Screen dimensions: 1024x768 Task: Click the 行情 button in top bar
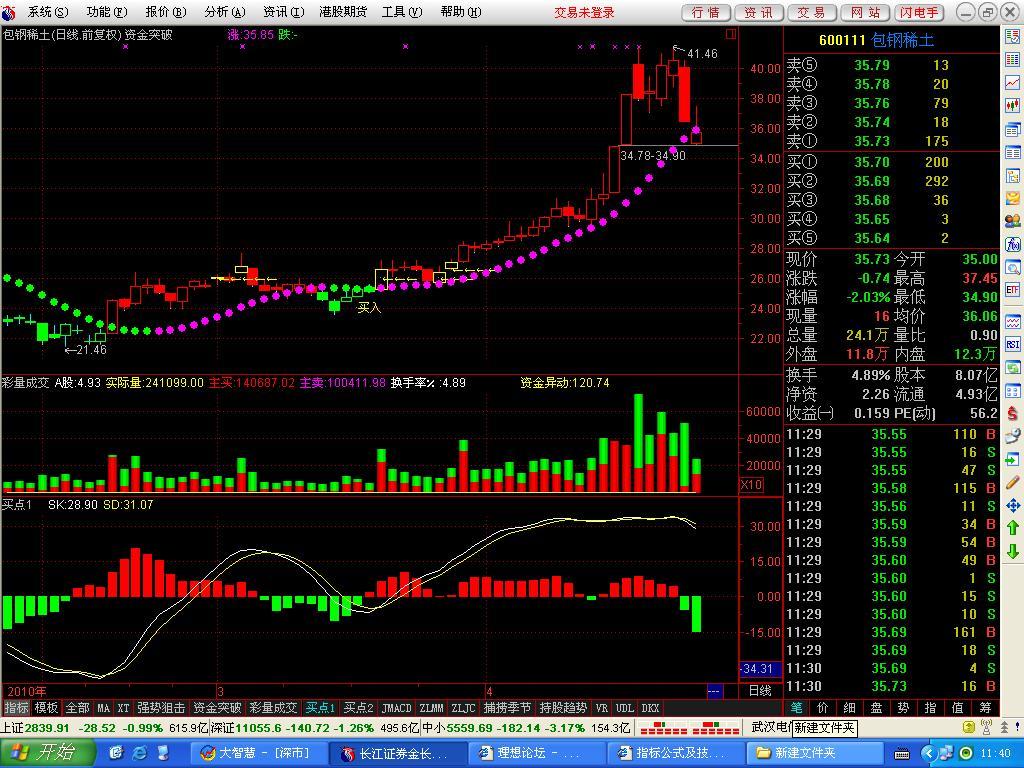(x=706, y=12)
